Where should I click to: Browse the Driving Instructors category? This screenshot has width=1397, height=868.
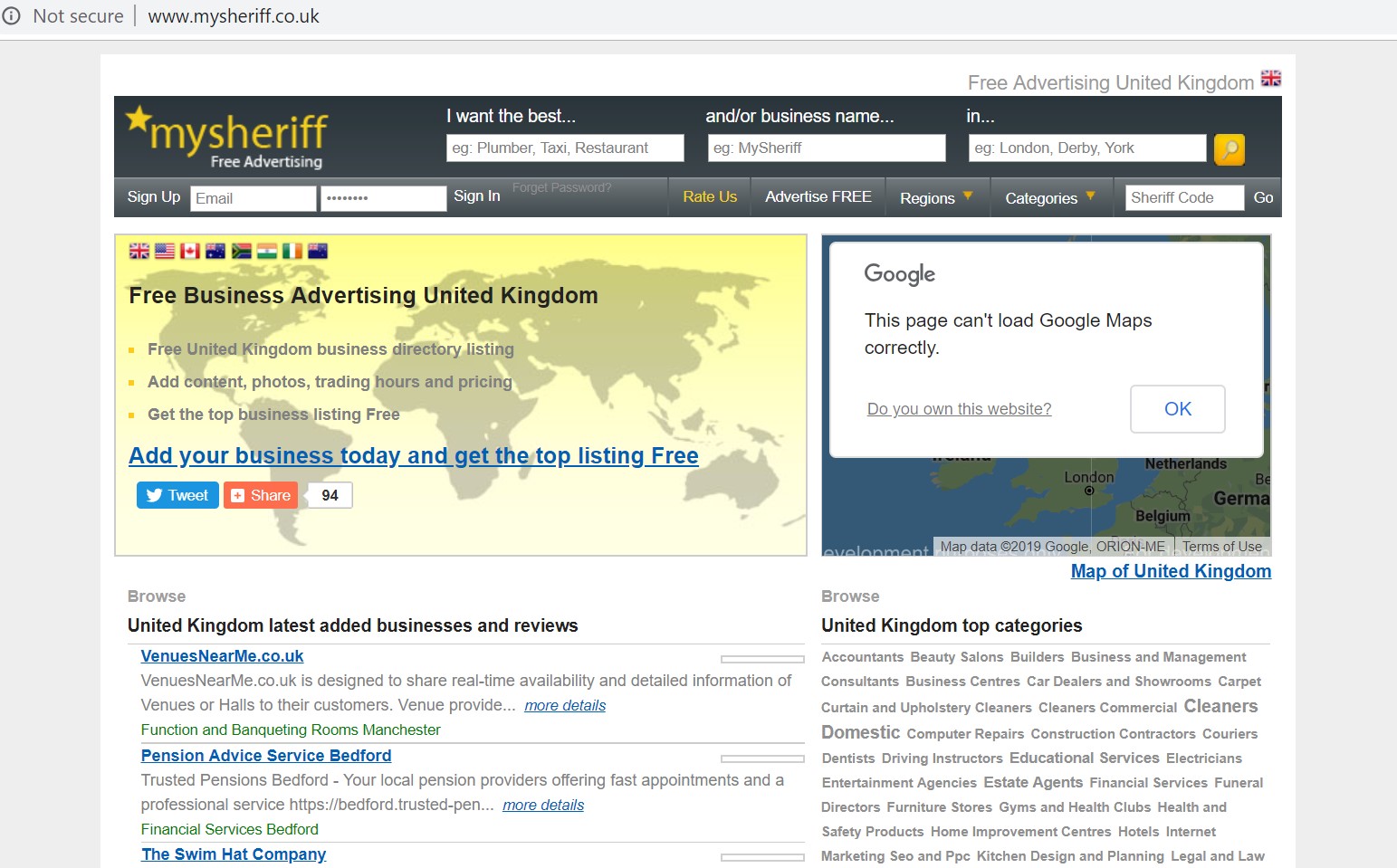pos(942,758)
